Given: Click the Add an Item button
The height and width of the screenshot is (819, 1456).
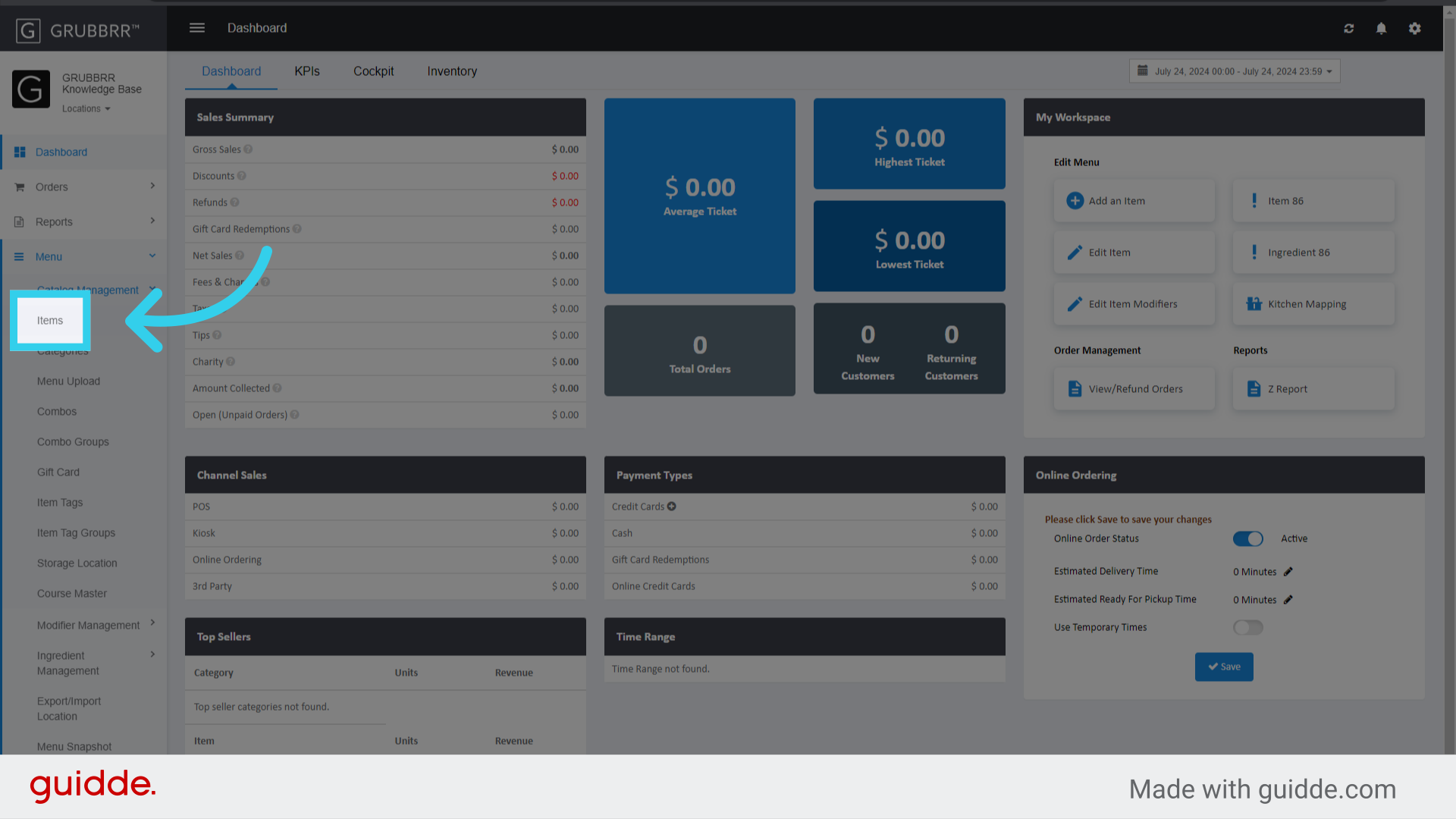Looking at the screenshot, I should 1134,201.
